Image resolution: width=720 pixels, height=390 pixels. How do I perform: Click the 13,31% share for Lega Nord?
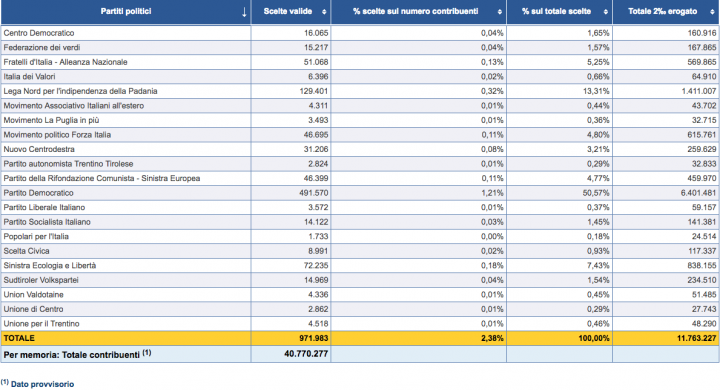(596, 91)
